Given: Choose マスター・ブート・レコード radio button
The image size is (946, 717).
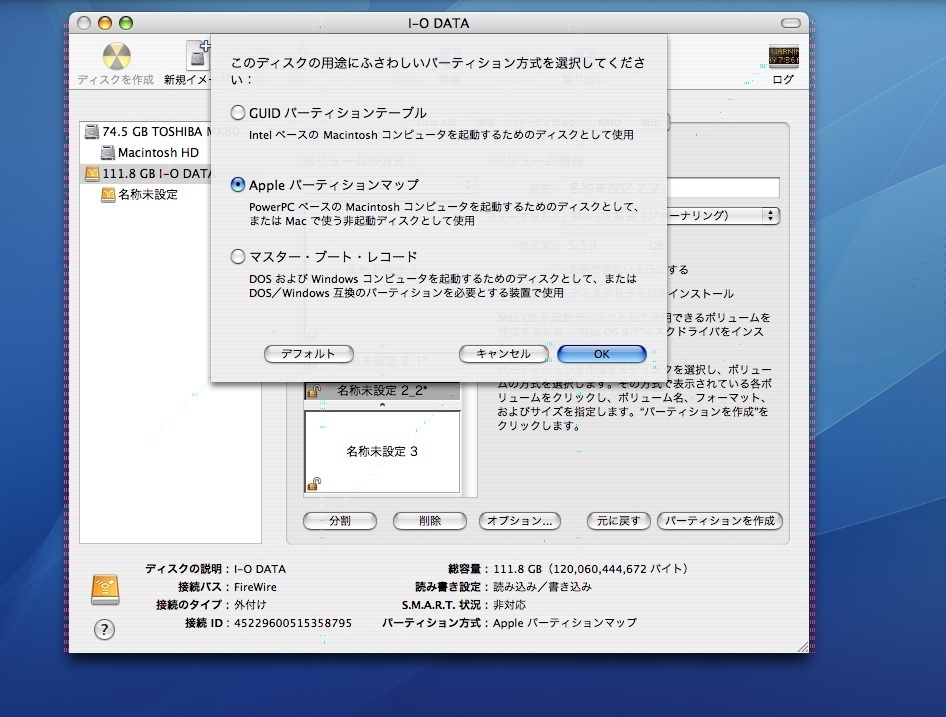Looking at the screenshot, I should pos(238,257).
